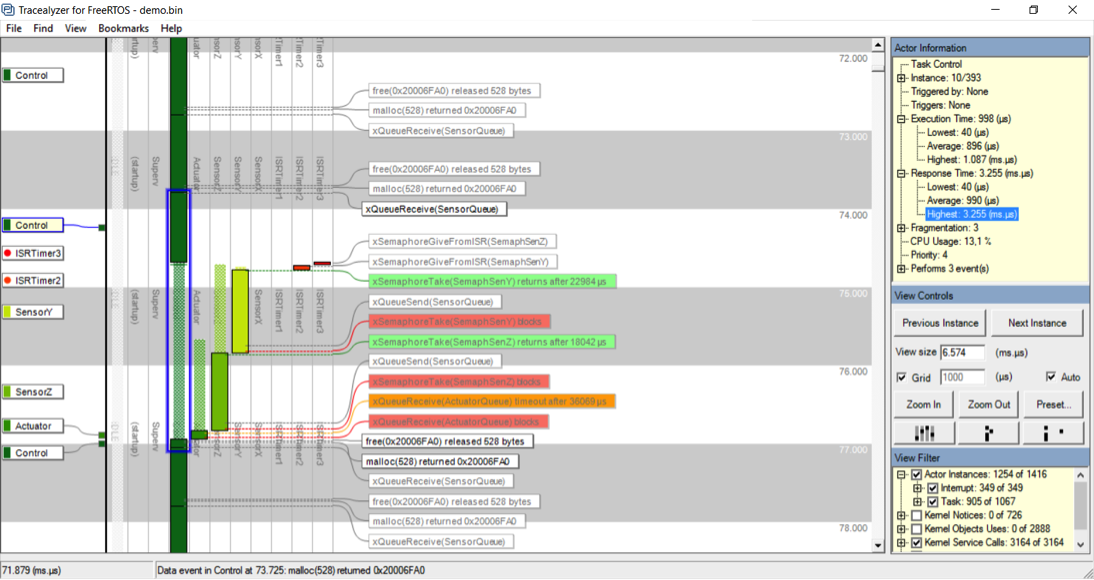Click the multi-column actor layout button
The width and height of the screenshot is (1094, 580).
pyautogui.click(x=924, y=433)
